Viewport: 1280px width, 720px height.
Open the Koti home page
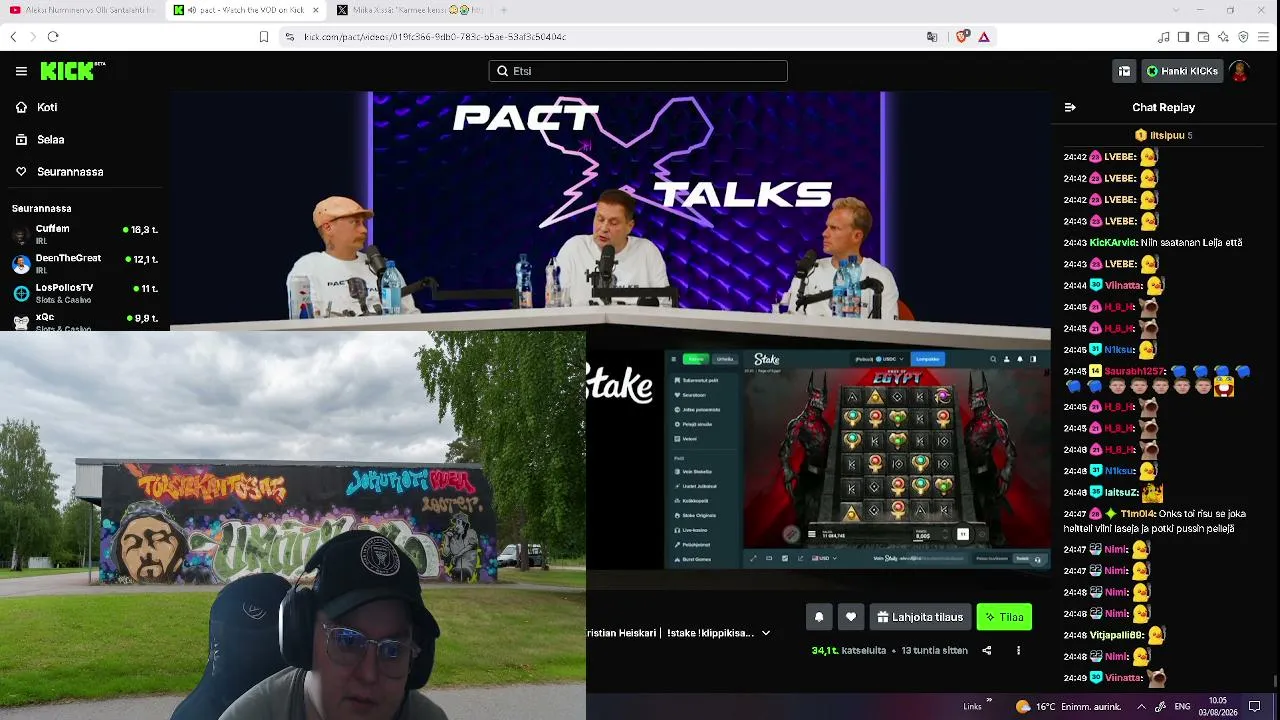click(x=47, y=107)
